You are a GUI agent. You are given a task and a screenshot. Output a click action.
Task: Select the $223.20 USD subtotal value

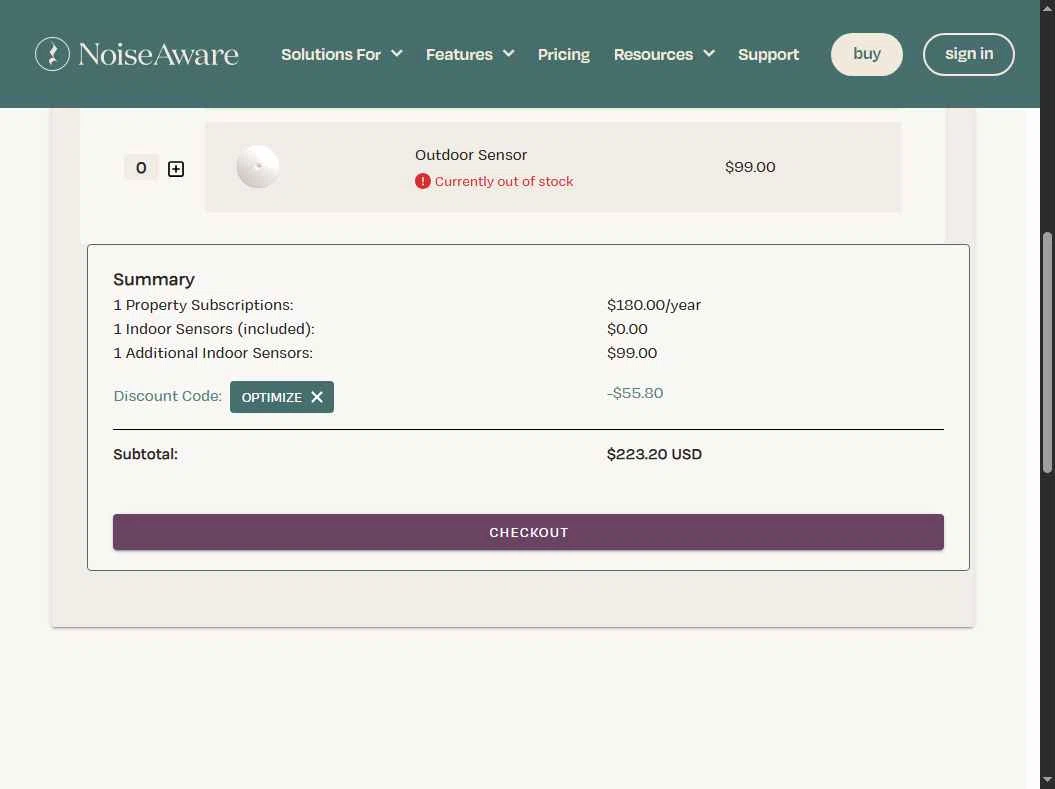pyautogui.click(x=654, y=454)
